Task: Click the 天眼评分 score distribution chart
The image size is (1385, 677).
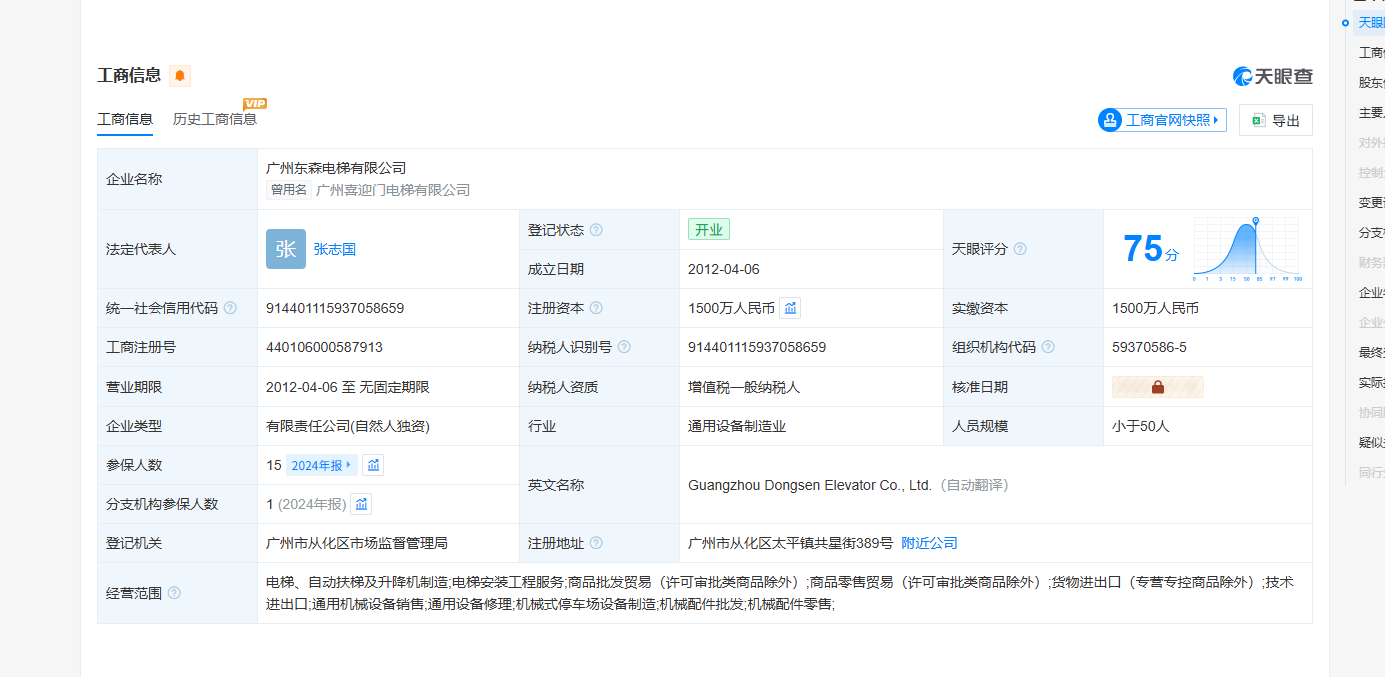Action: [x=1246, y=249]
